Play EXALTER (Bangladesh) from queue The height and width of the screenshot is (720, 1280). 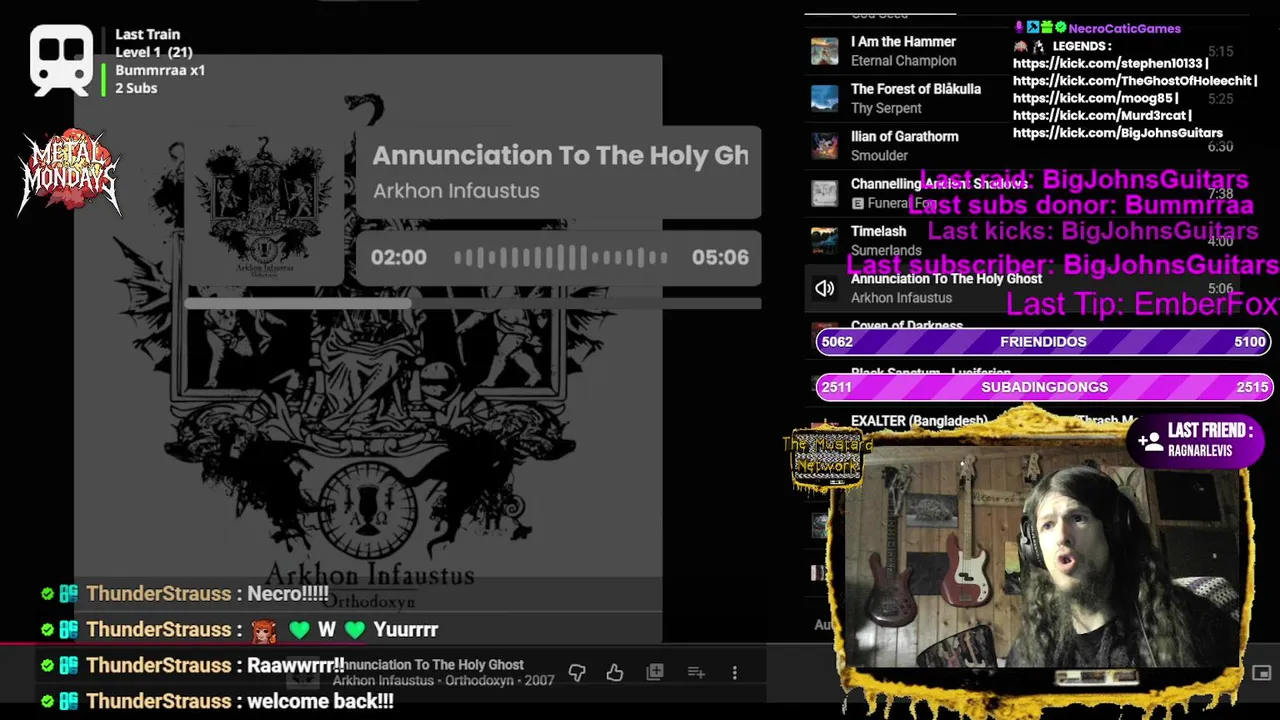point(919,421)
